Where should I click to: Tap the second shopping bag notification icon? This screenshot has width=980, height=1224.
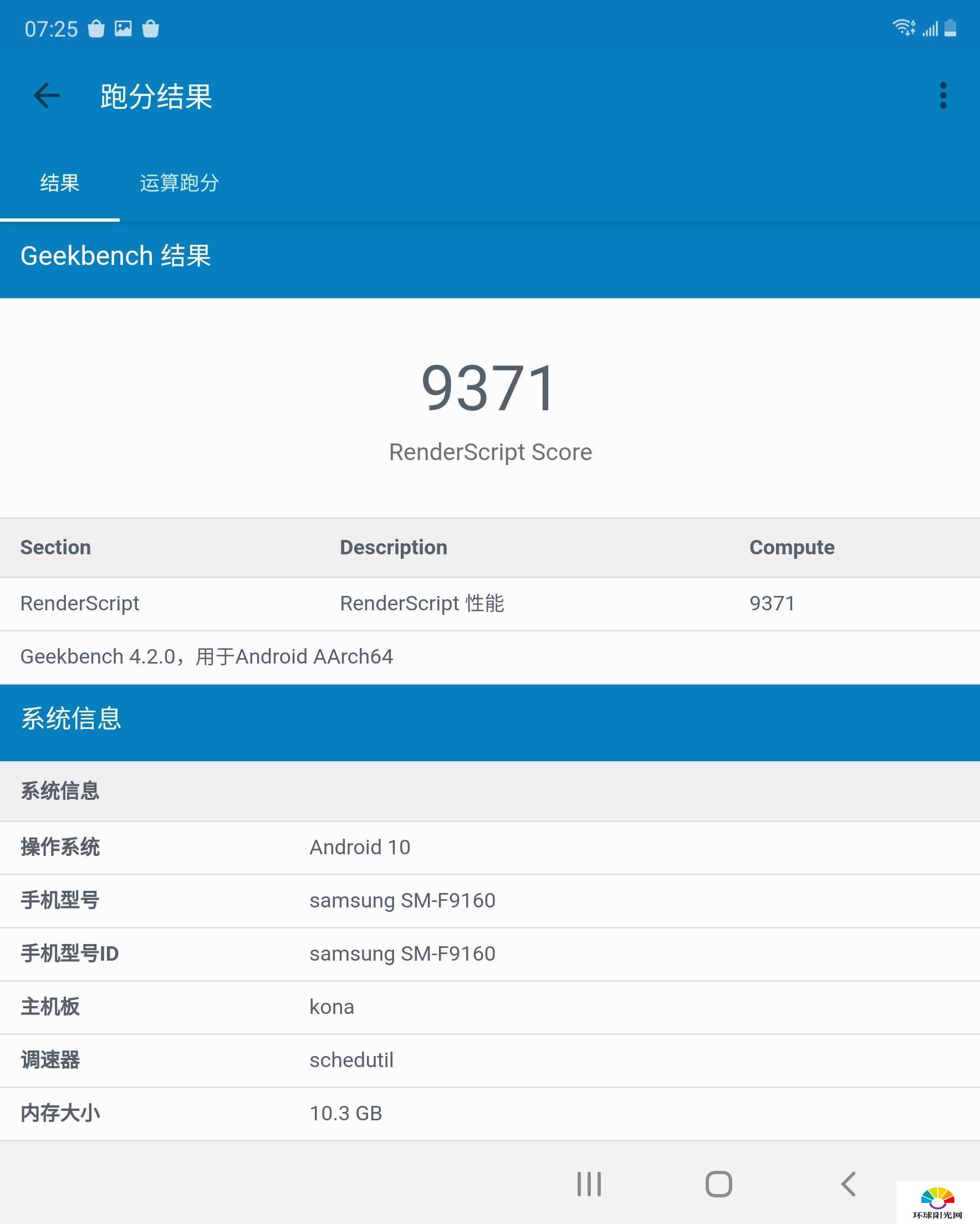click(150, 28)
